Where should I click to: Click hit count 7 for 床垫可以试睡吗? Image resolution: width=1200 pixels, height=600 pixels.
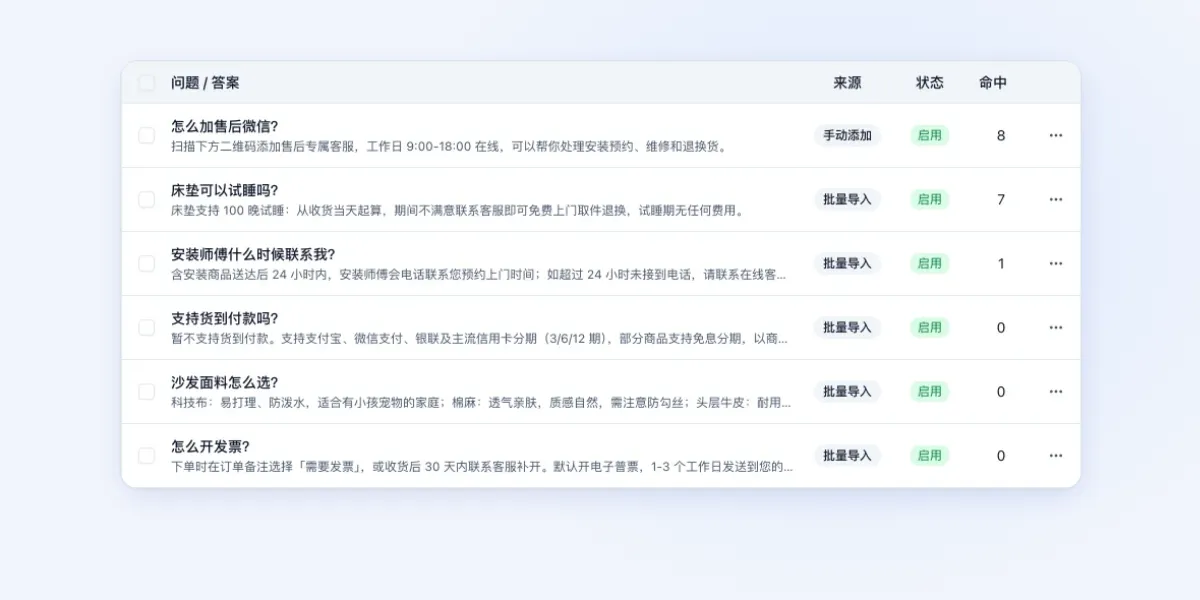[x=1001, y=199]
